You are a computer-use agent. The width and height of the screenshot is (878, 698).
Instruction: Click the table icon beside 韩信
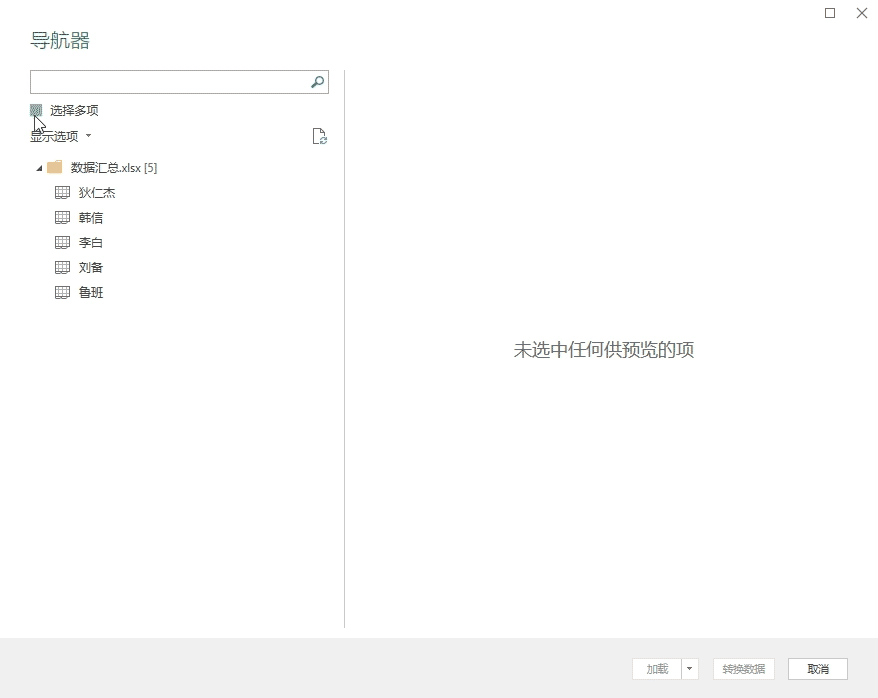pyautogui.click(x=62, y=218)
